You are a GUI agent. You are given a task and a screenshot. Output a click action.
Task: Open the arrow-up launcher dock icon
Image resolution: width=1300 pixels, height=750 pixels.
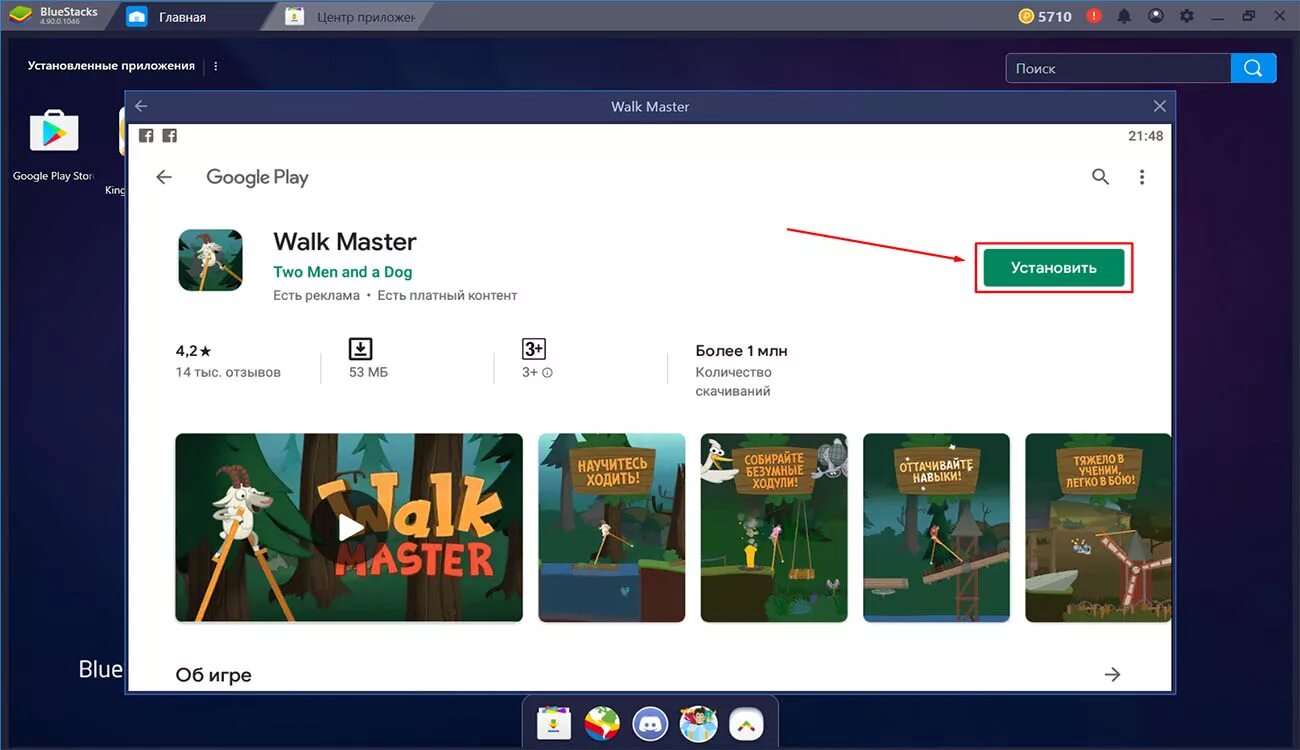[746, 722]
